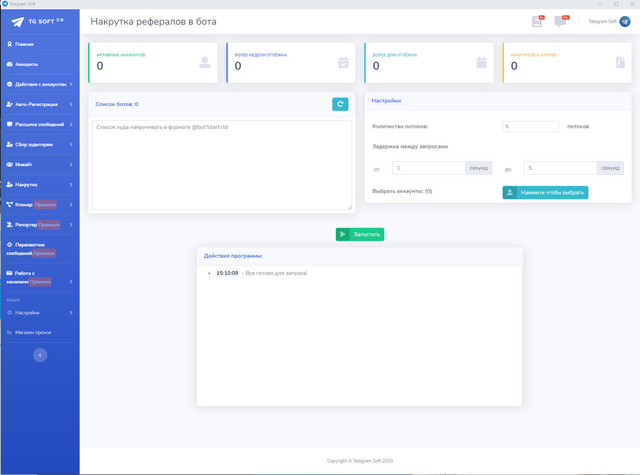
Task: Expand the Инвайт menu chevron
Action: (x=71, y=164)
